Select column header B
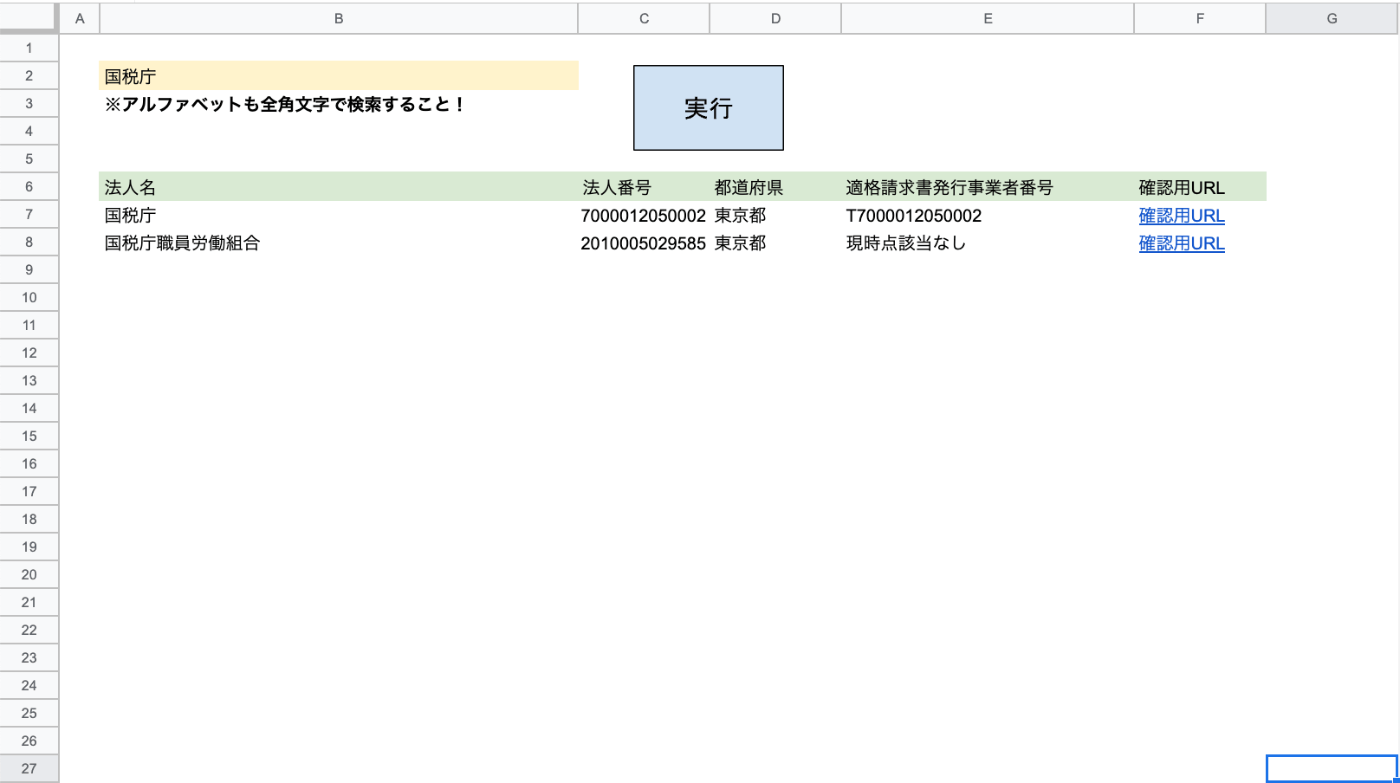The height and width of the screenshot is (783, 1400). [338, 17]
